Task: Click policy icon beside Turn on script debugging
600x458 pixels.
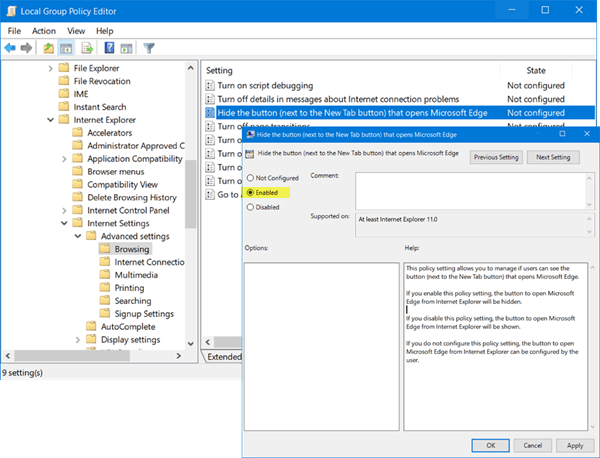Action: click(x=210, y=85)
